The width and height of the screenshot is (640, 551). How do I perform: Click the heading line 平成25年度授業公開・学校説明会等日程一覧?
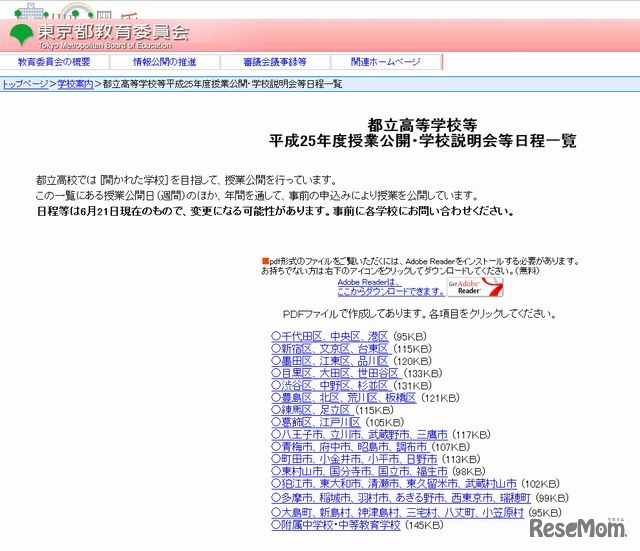point(422,141)
